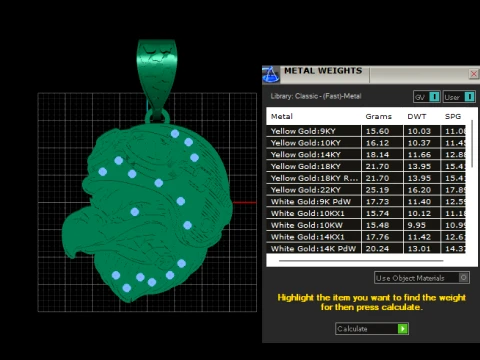Select the Yellow Gold:9KY row
The image size is (480, 360).
click(x=366, y=131)
